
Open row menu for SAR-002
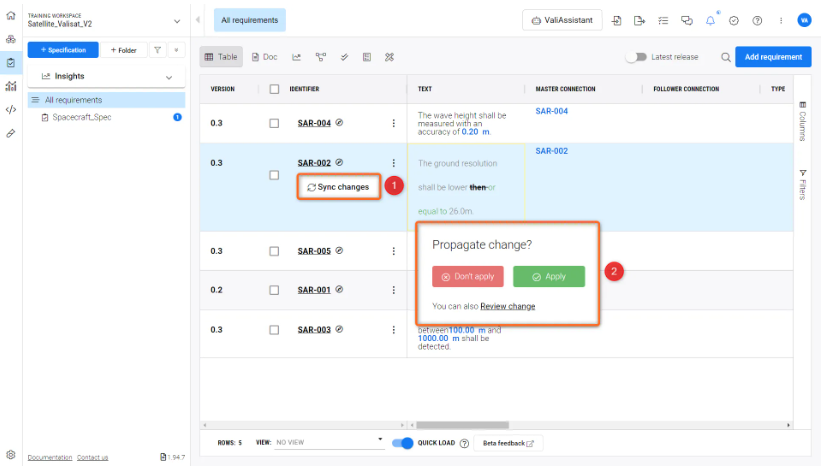point(394,163)
